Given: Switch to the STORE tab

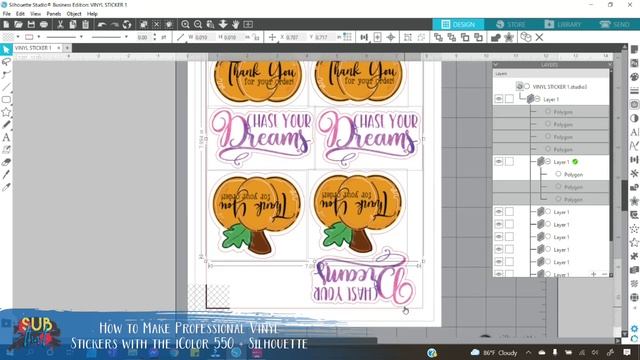Looking at the screenshot, I should pyautogui.click(x=511, y=24).
